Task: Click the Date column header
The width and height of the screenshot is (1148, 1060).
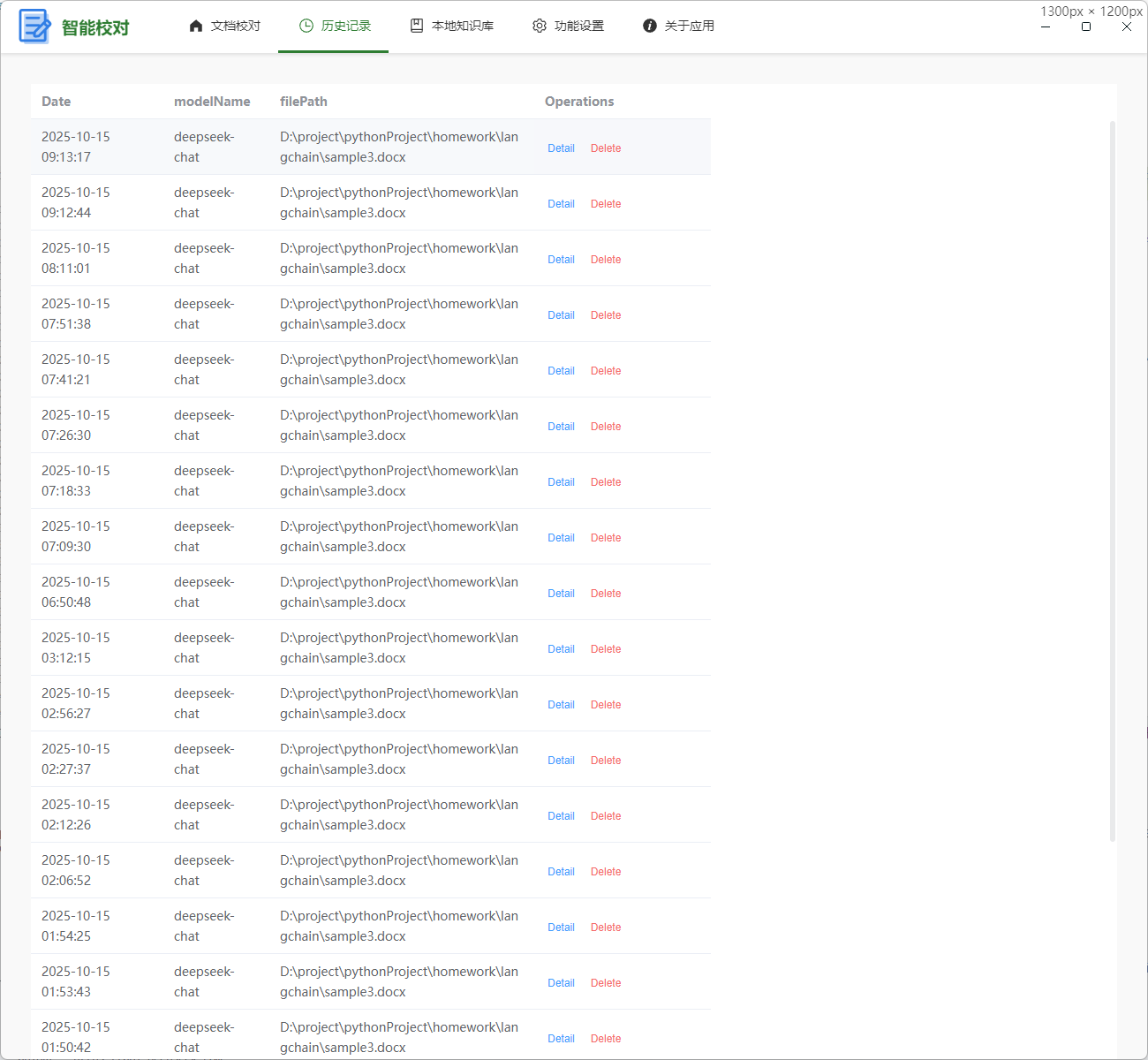Action: (x=57, y=102)
